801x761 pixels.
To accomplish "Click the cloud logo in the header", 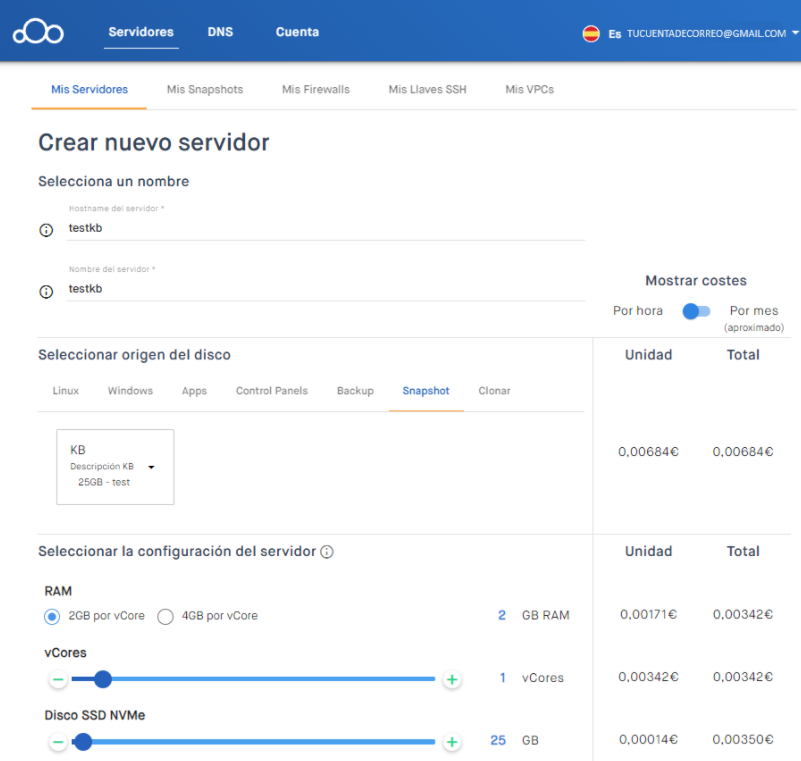I will coord(38,32).
